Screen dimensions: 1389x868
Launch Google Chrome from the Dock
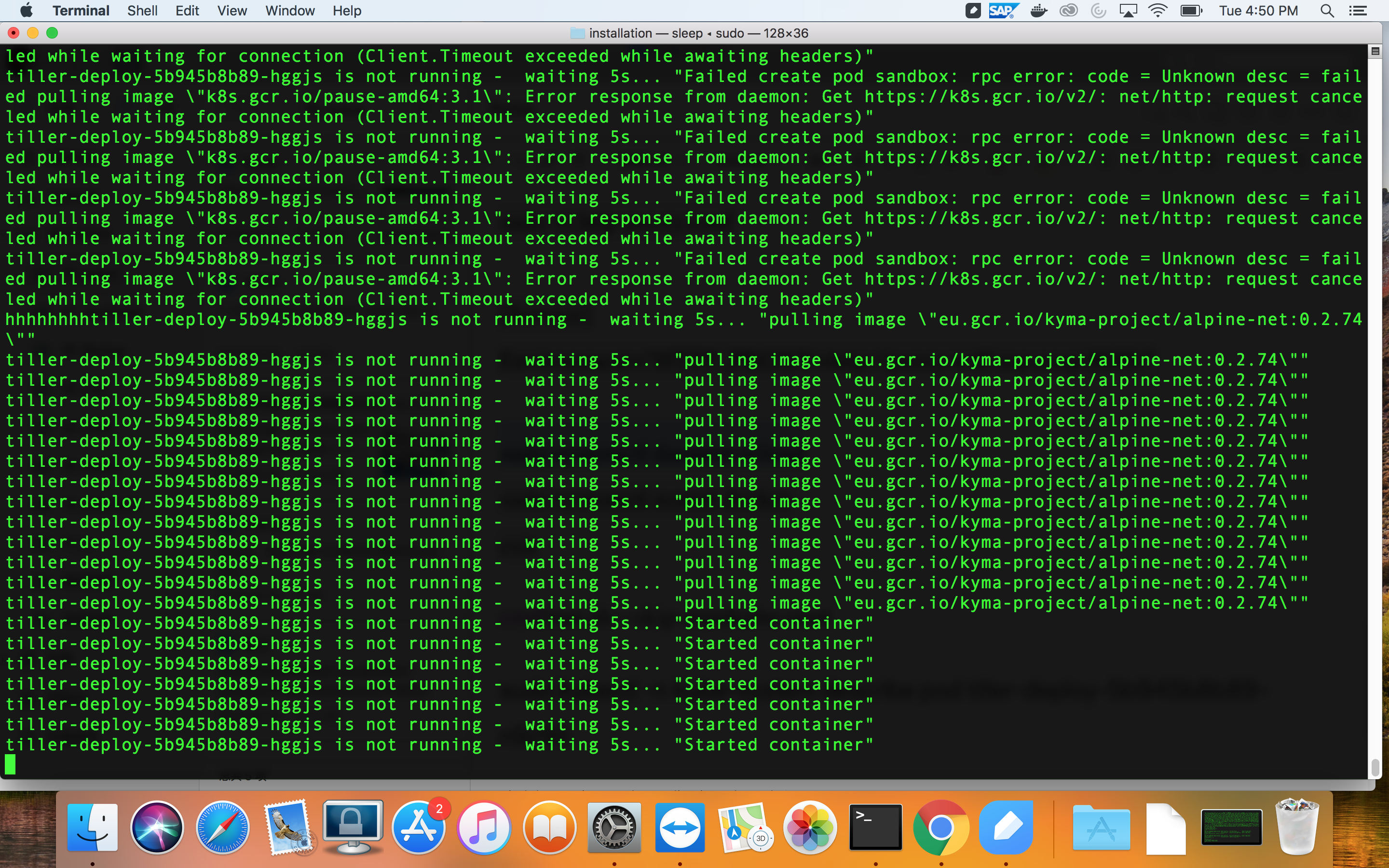point(941,827)
